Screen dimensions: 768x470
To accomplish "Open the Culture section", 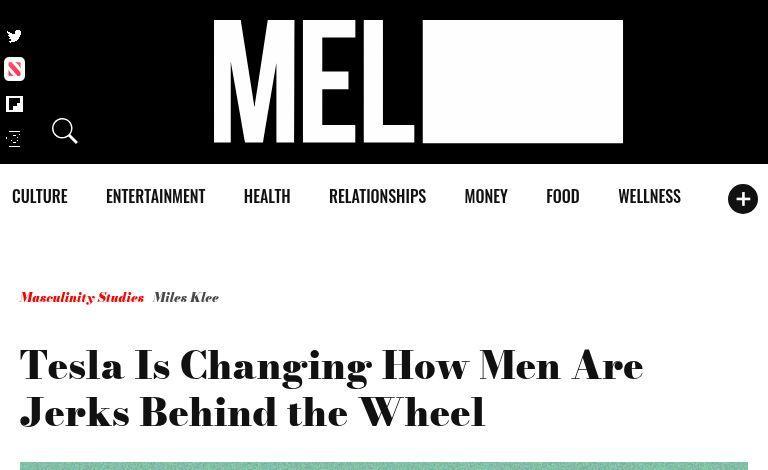I will [40, 197].
